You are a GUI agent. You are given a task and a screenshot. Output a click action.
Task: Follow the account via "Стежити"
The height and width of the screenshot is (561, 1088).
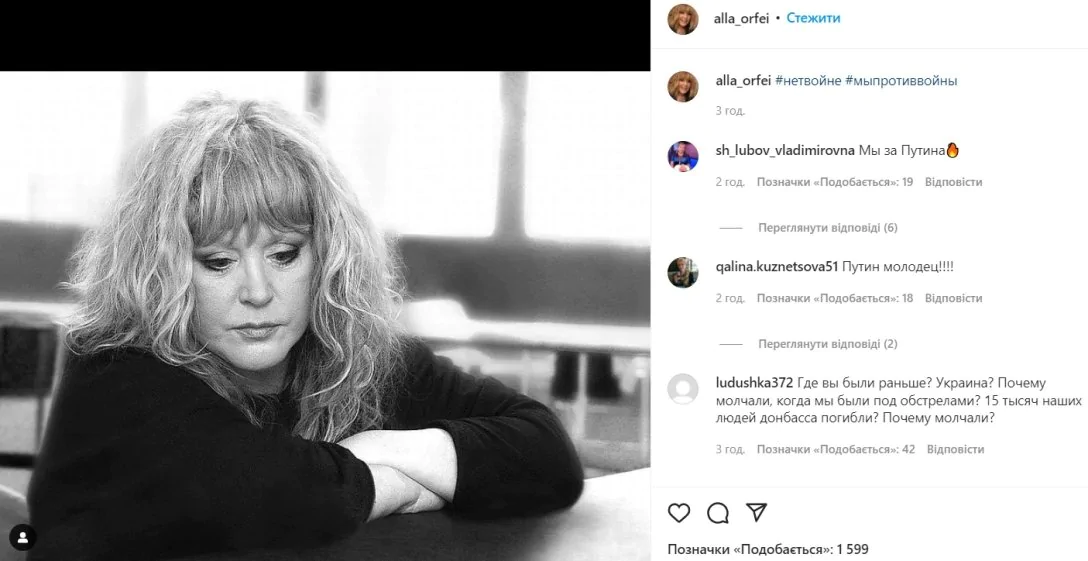click(x=813, y=18)
